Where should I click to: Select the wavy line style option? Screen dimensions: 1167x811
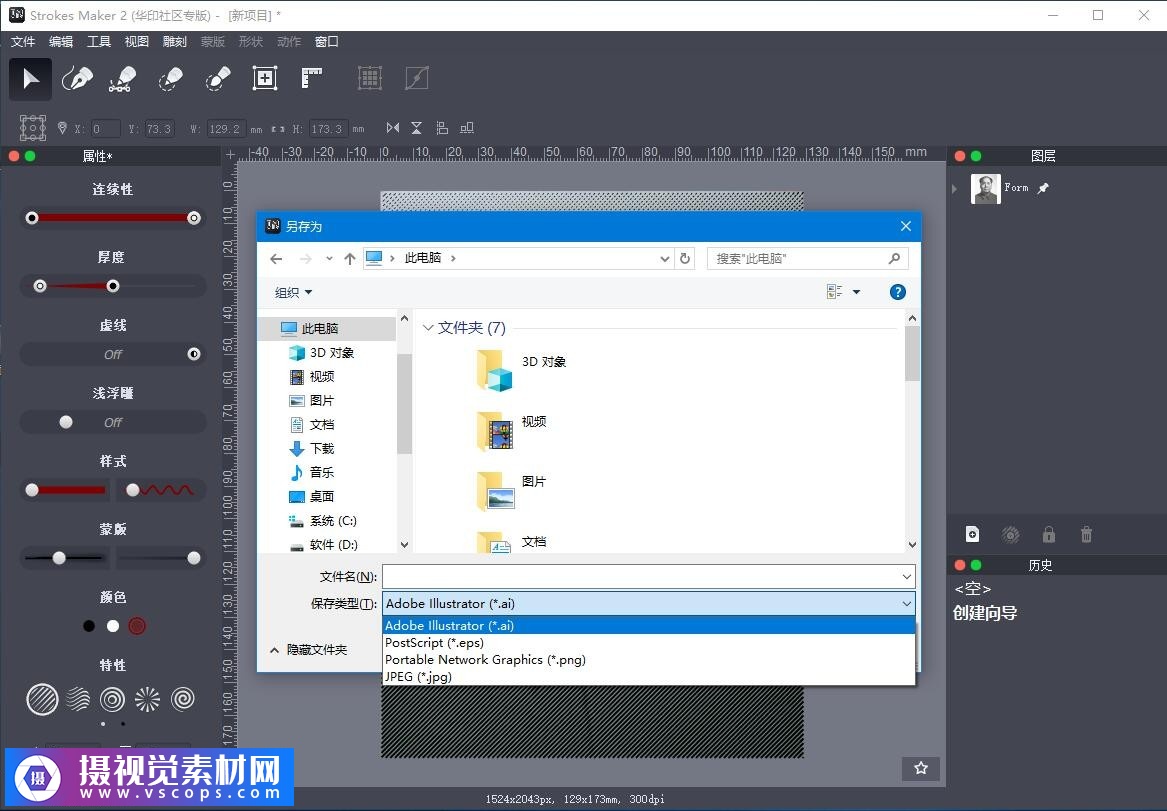click(161, 490)
